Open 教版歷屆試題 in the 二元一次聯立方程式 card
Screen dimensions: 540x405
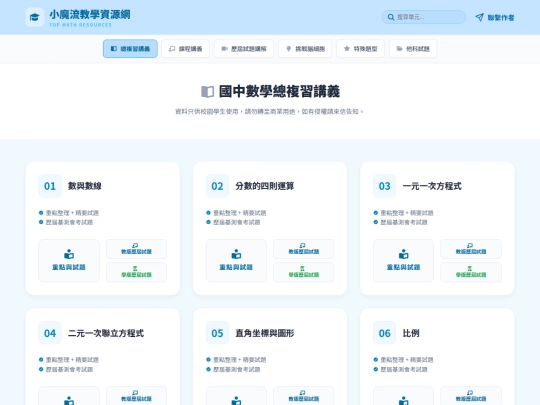point(136,396)
